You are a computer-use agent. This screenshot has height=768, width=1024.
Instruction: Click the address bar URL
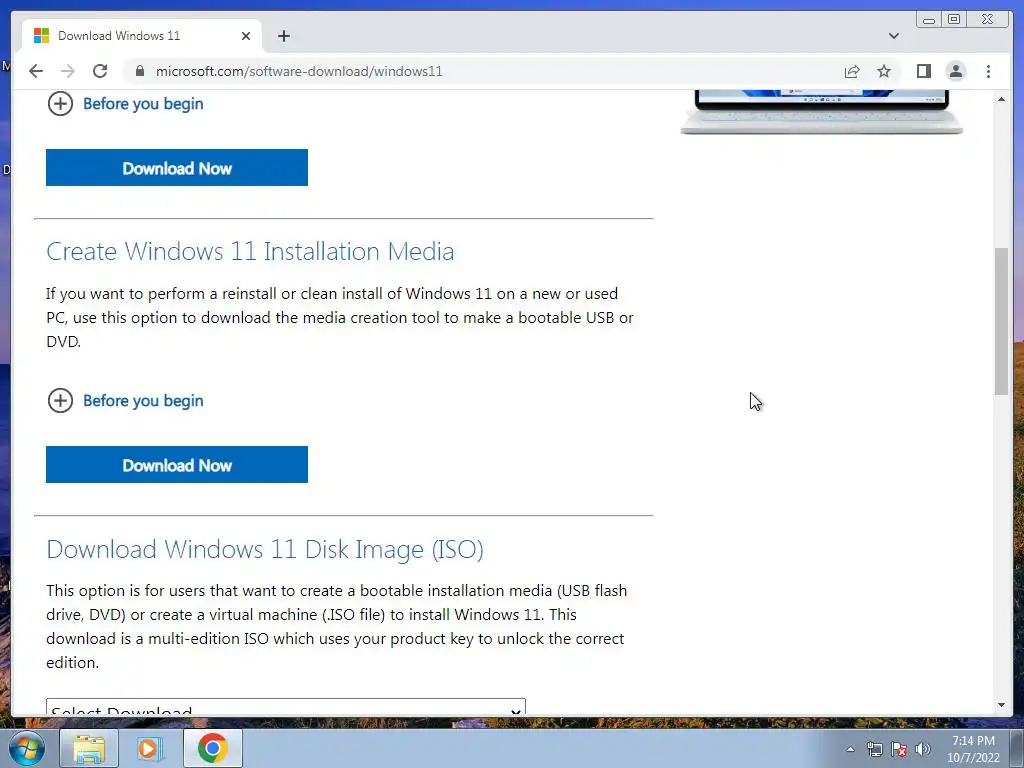pyautogui.click(x=299, y=71)
